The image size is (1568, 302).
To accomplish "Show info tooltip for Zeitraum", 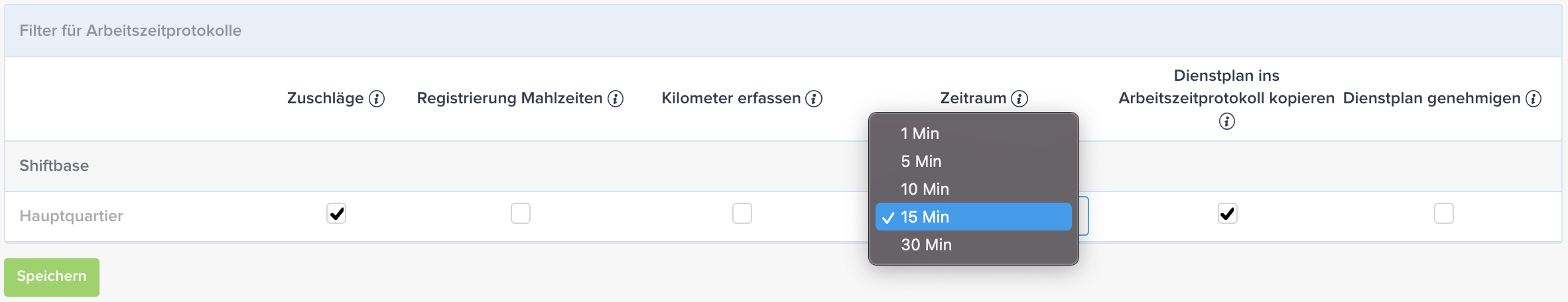I will (1019, 99).
